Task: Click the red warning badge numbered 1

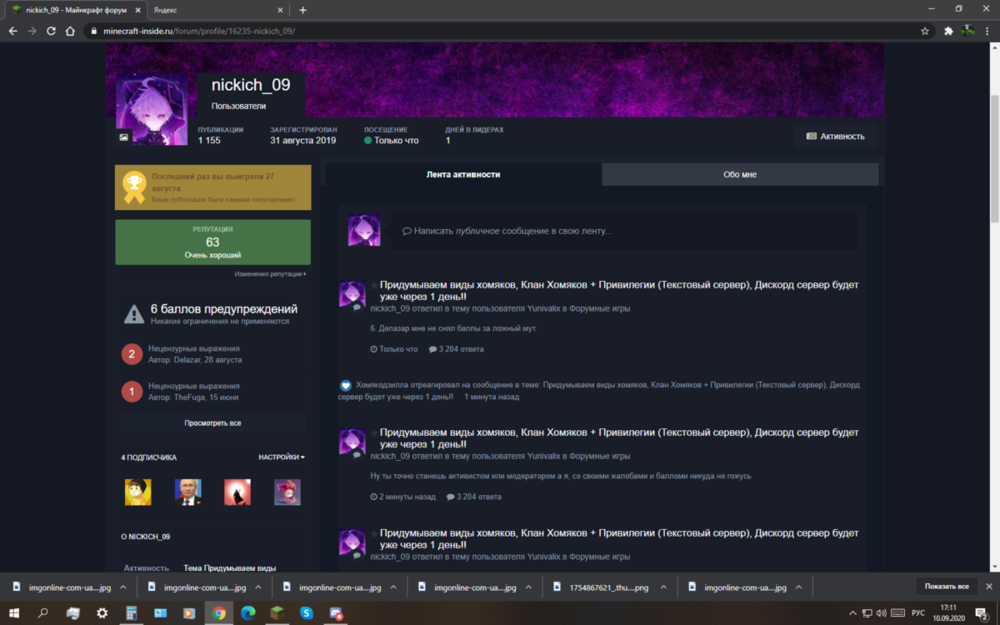Action: click(x=132, y=392)
